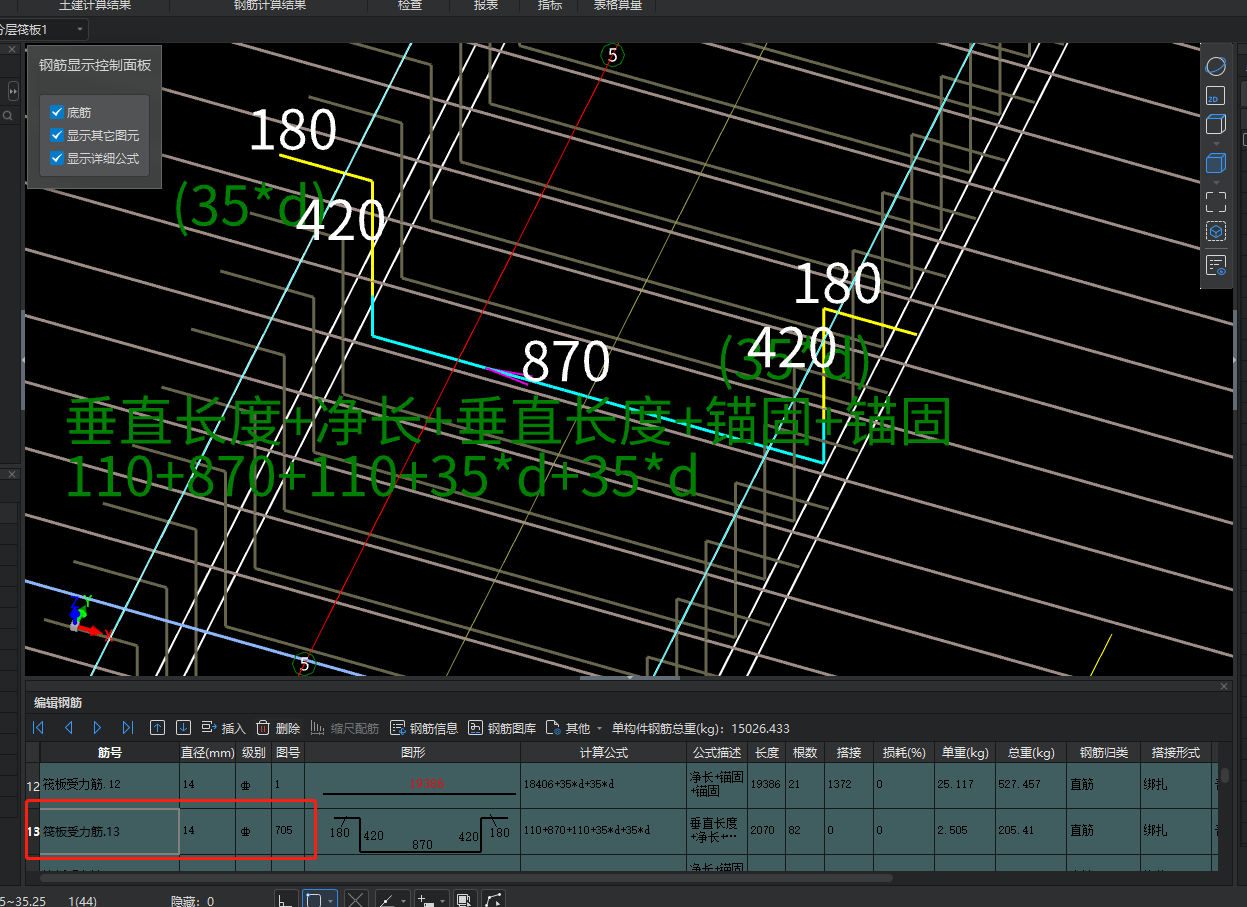Image resolution: width=1247 pixels, height=907 pixels.
Task: Select the wireframe cube view icon
Action: (x=1215, y=125)
